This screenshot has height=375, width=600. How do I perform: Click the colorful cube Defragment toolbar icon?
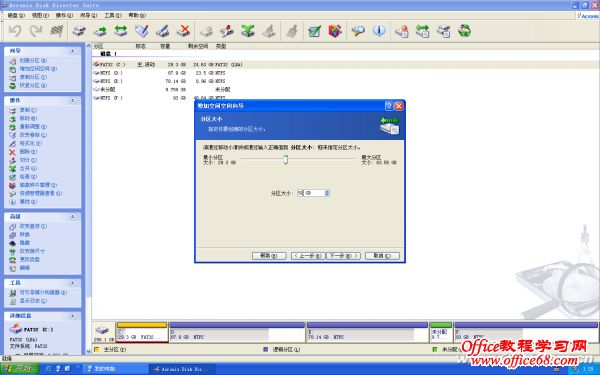335,31
